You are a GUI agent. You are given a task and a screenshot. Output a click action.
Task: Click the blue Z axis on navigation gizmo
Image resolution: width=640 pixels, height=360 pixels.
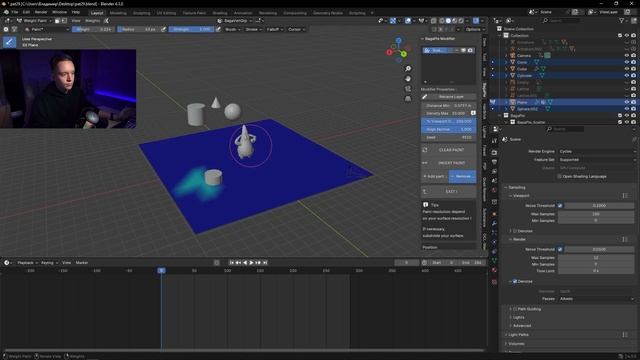[398, 40]
